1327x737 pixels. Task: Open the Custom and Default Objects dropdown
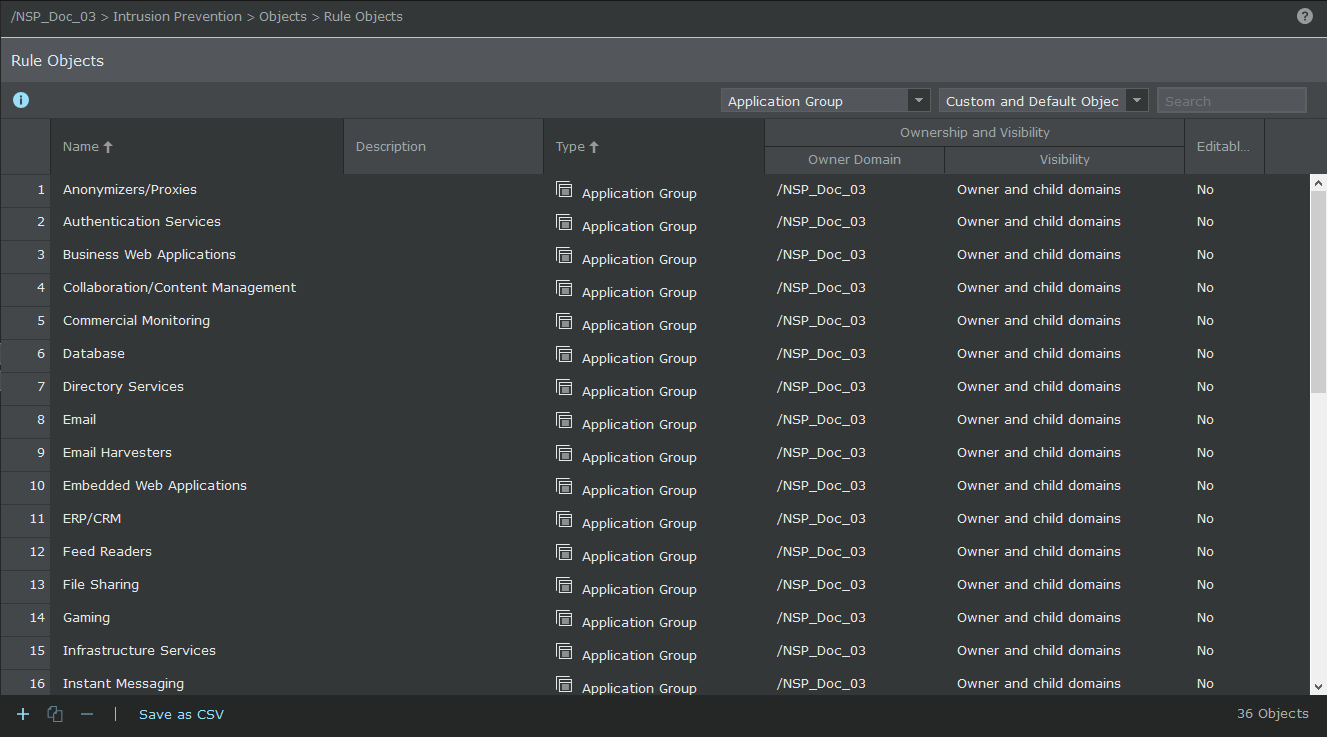coord(1043,101)
